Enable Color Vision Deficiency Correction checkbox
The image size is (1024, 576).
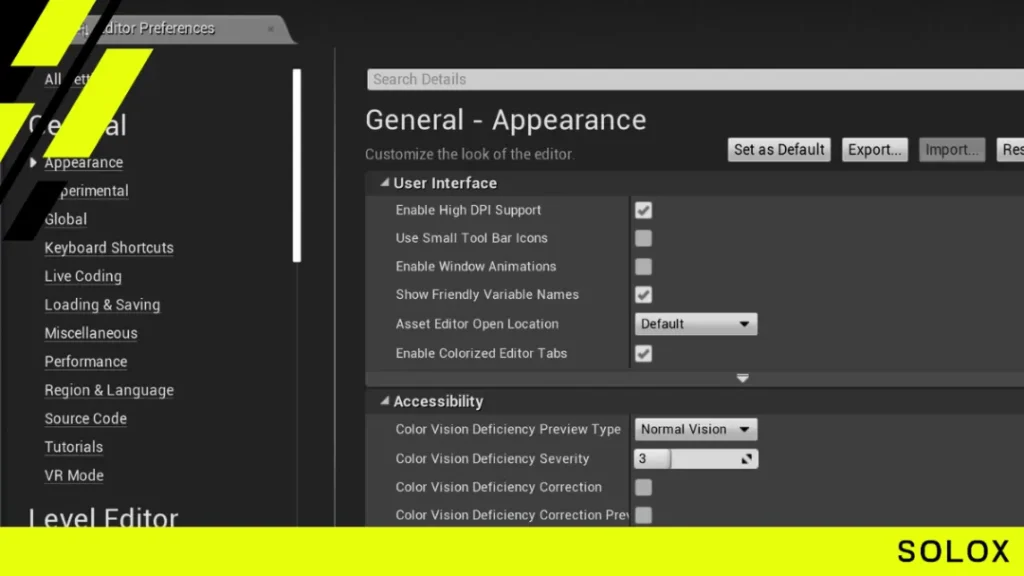[643, 487]
